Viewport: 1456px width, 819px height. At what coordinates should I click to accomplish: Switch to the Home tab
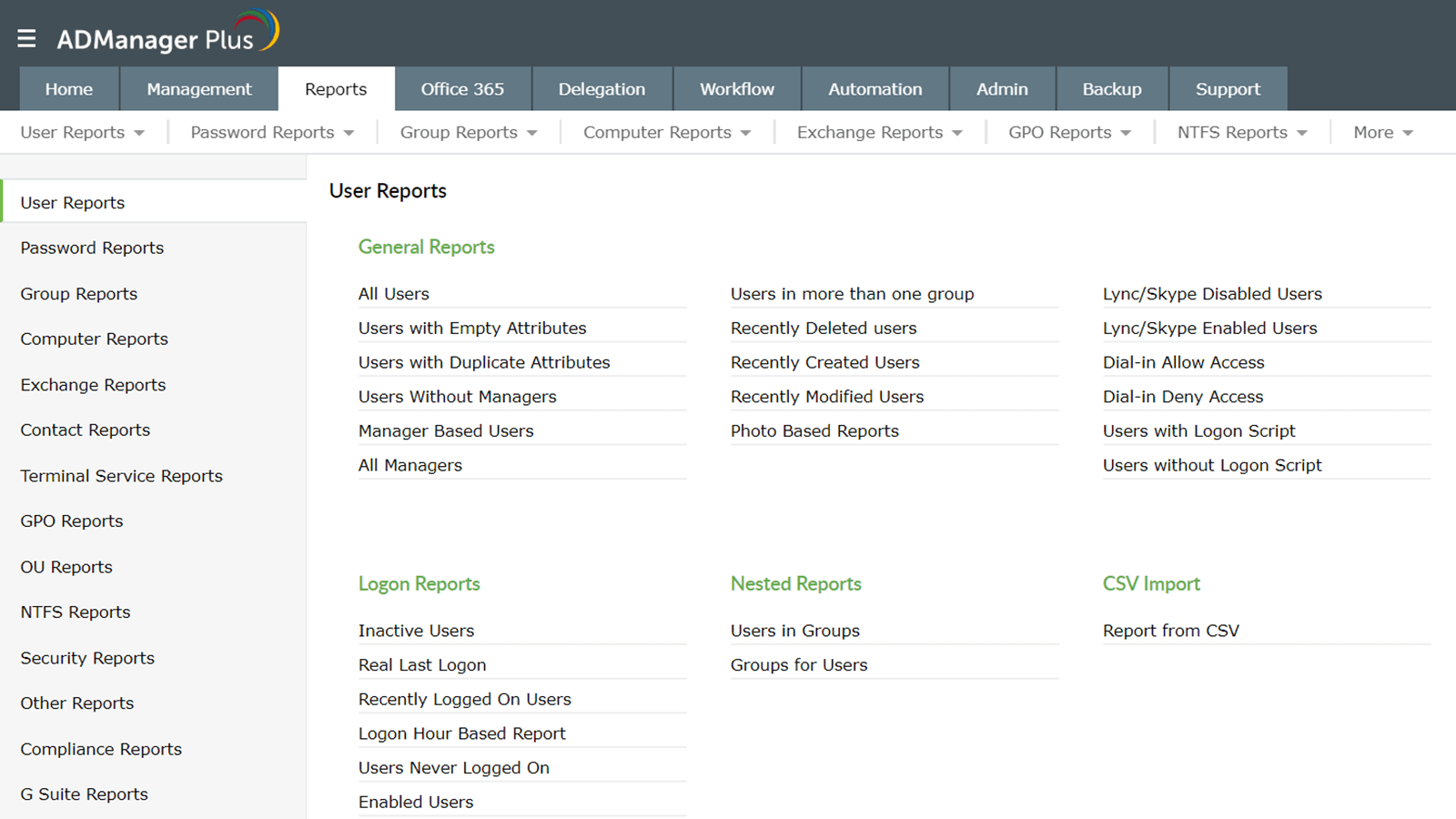click(69, 89)
